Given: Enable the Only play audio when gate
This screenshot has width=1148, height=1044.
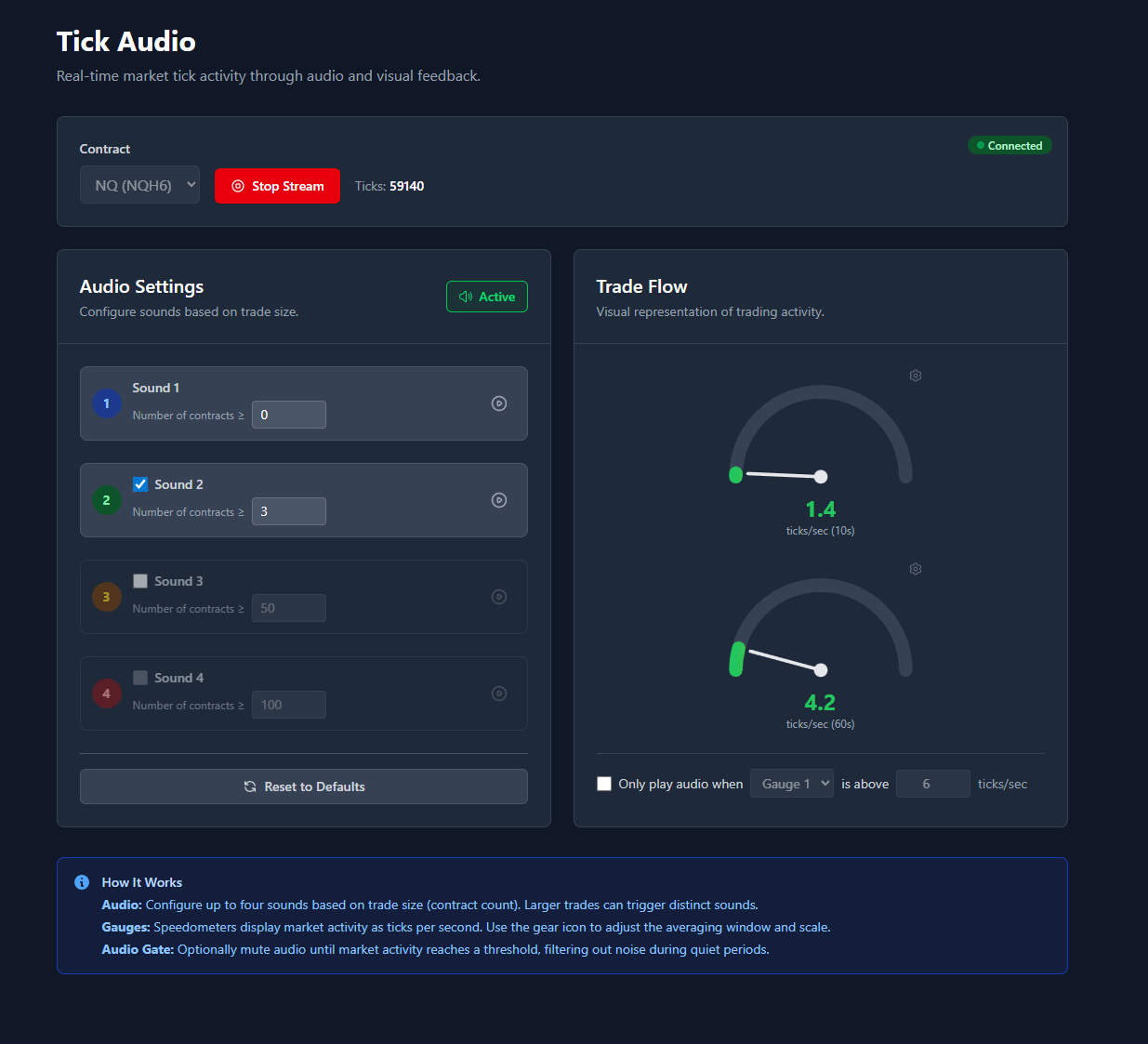Looking at the screenshot, I should 604,784.
